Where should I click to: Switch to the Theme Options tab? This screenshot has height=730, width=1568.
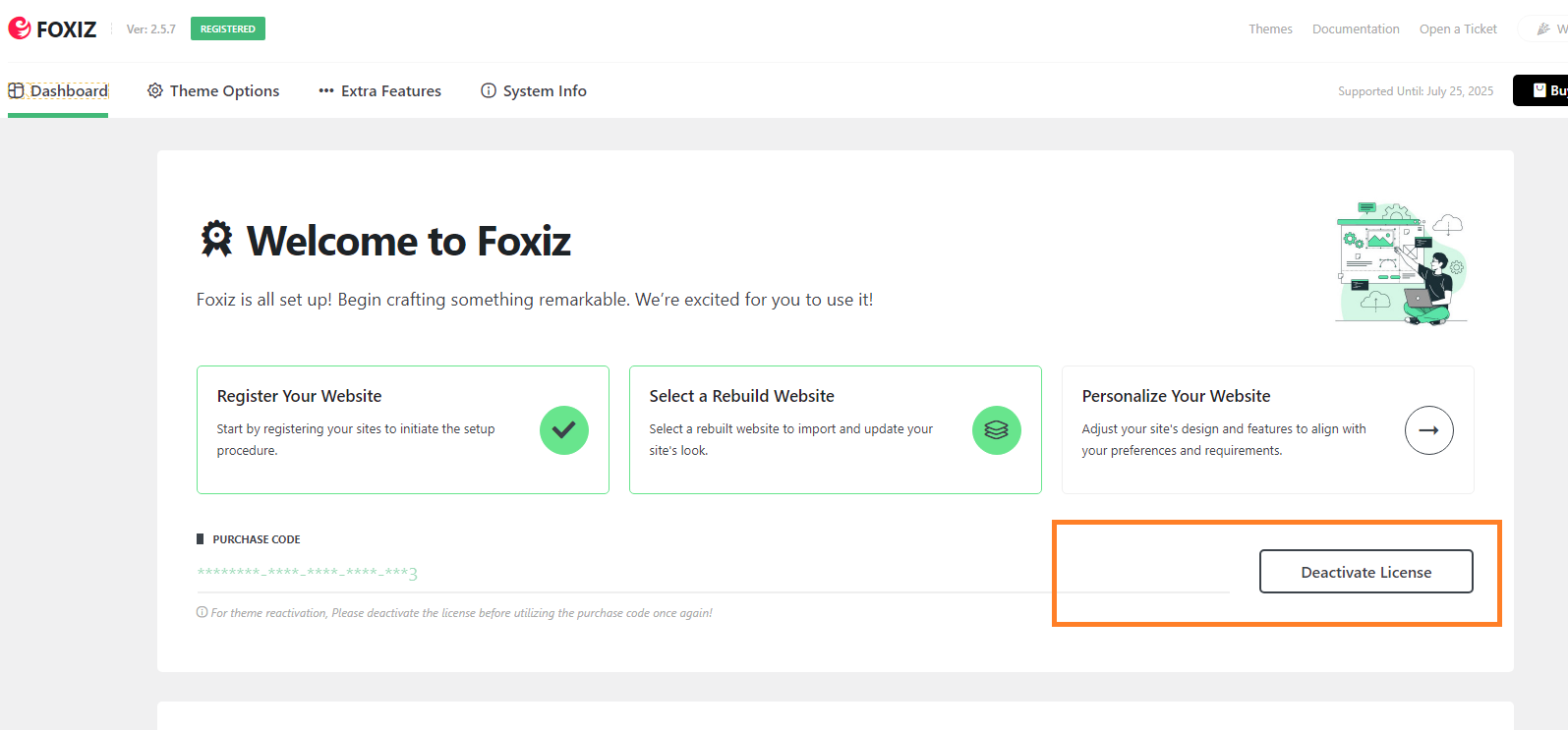(x=213, y=90)
